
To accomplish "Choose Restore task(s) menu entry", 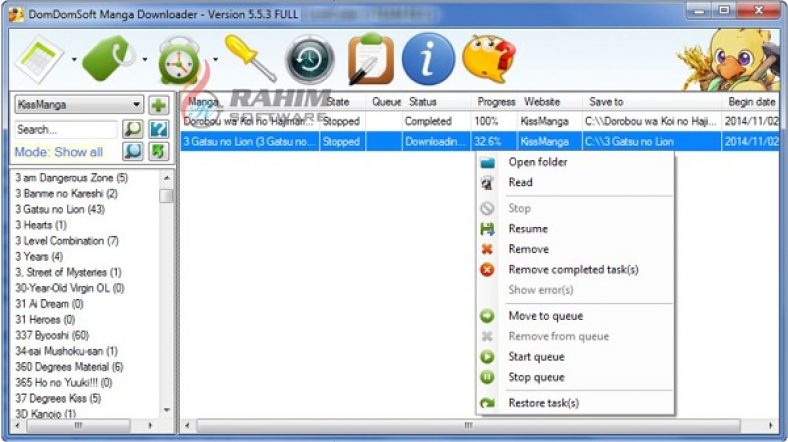I will 543,403.
